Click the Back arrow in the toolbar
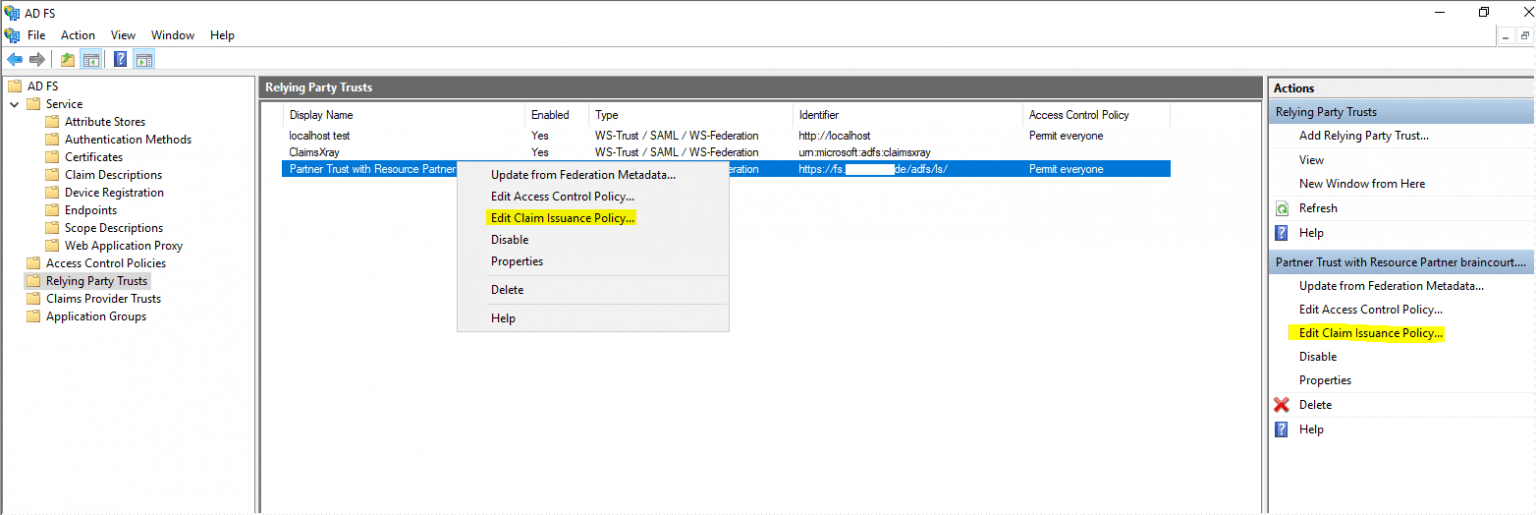This screenshot has width=1536, height=515. (x=15, y=59)
